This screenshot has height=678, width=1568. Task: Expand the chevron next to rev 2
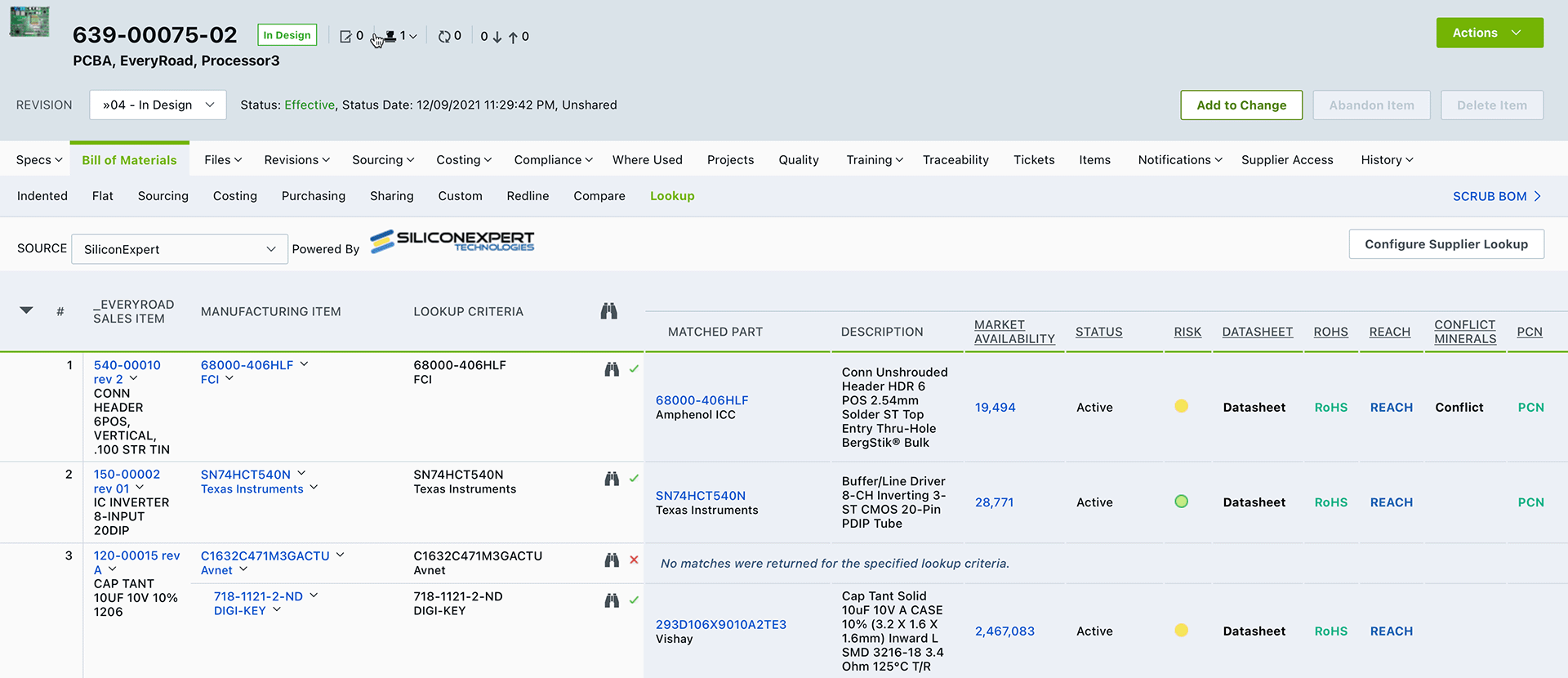(x=133, y=378)
